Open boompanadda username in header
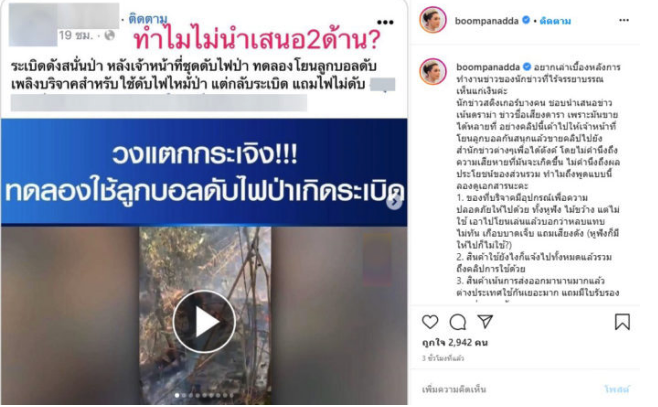Image resolution: width=658 pixels, height=407 pixels. (x=486, y=21)
